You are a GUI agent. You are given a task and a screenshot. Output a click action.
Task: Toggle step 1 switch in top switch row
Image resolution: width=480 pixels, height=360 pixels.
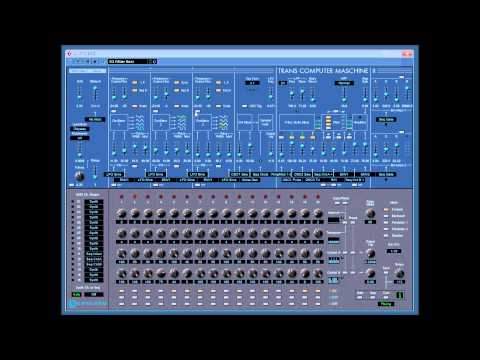(121, 291)
